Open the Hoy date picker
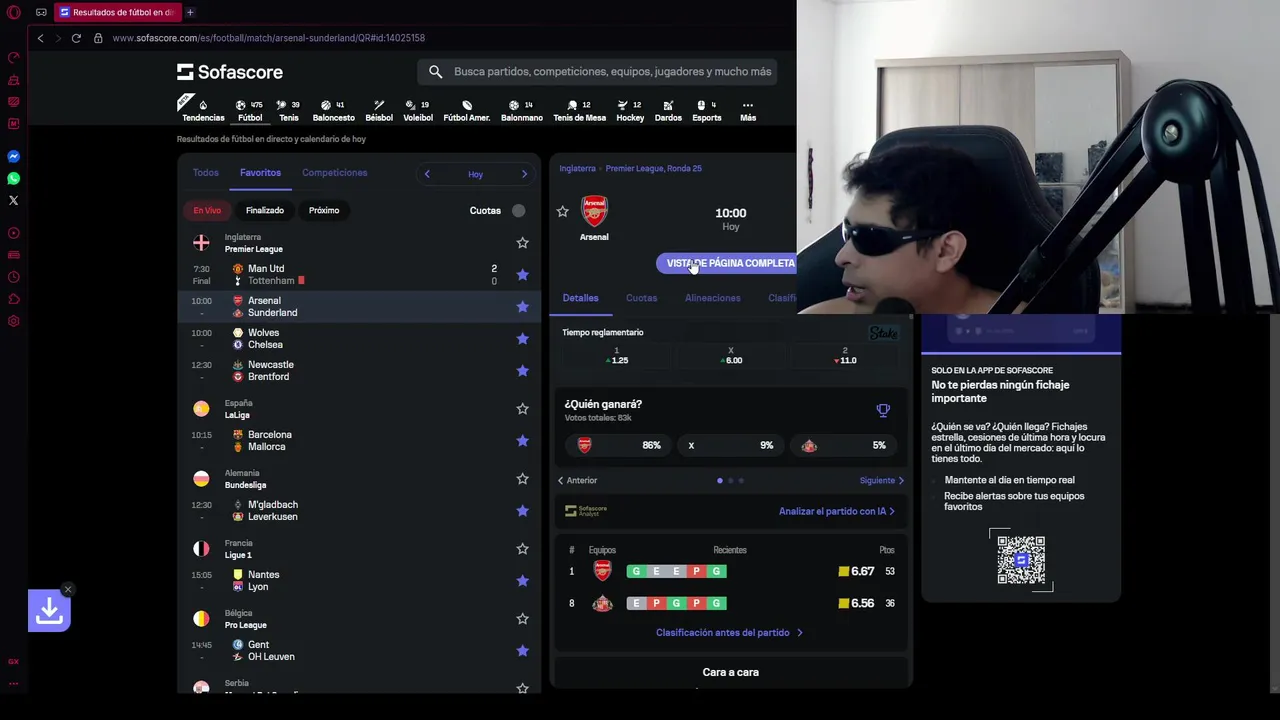Viewport: 1280px width, 720px height. pos(475,174)
